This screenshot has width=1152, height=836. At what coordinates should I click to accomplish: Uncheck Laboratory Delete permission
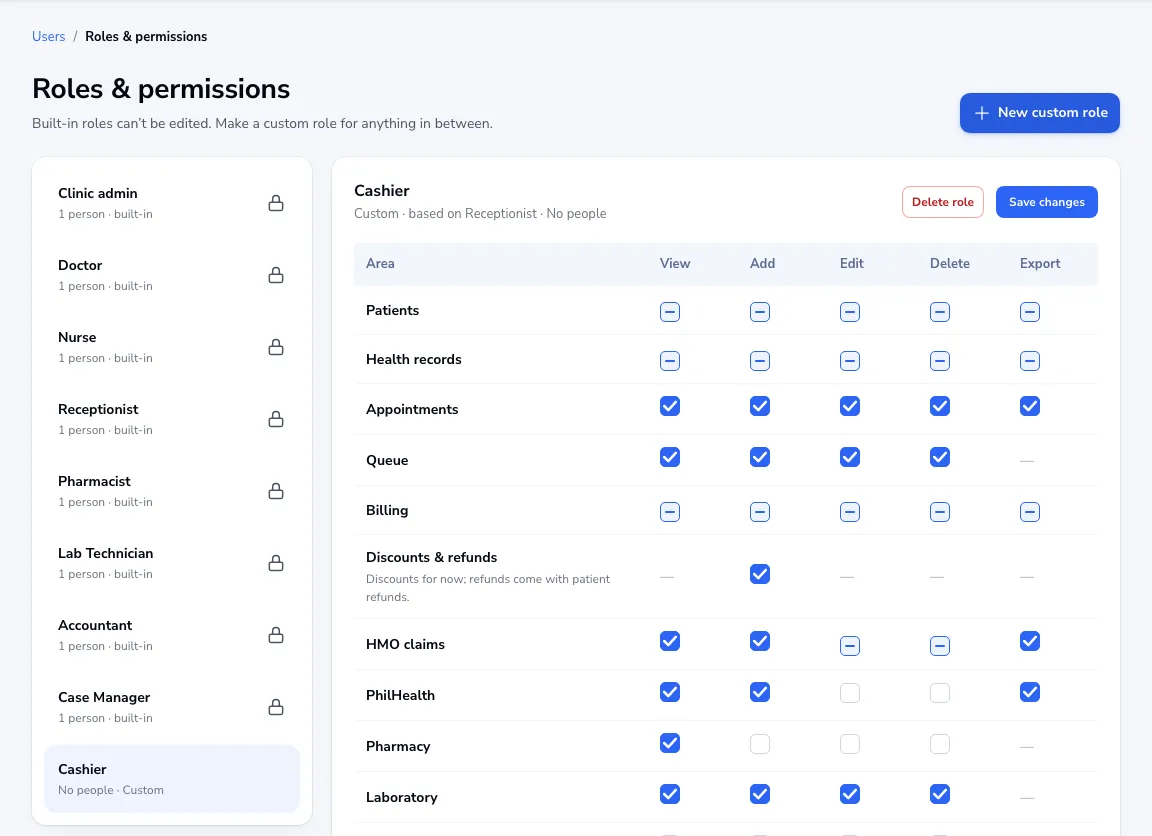pos(940,794)
